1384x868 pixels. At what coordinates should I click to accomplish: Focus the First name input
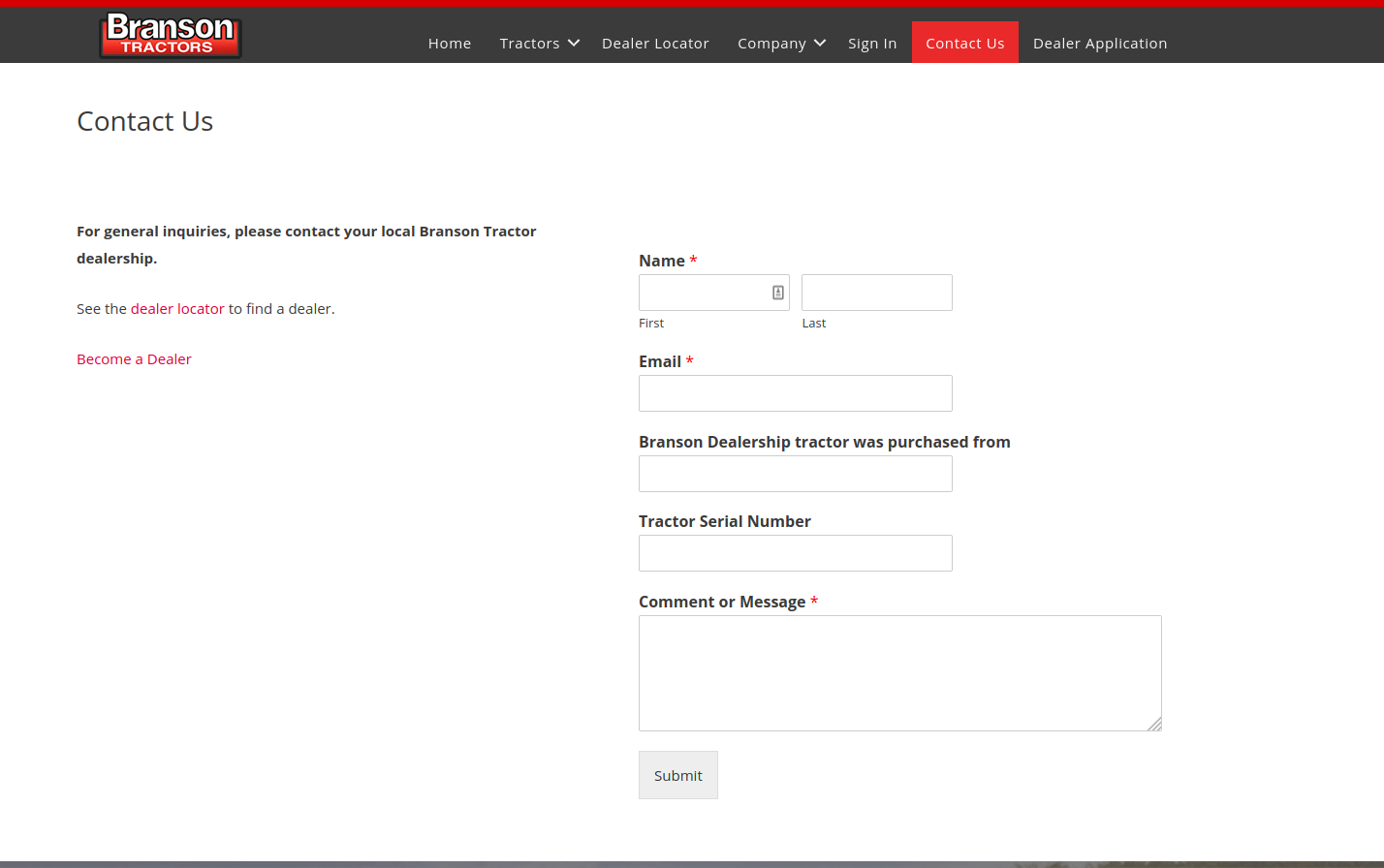tap(714, 293)
